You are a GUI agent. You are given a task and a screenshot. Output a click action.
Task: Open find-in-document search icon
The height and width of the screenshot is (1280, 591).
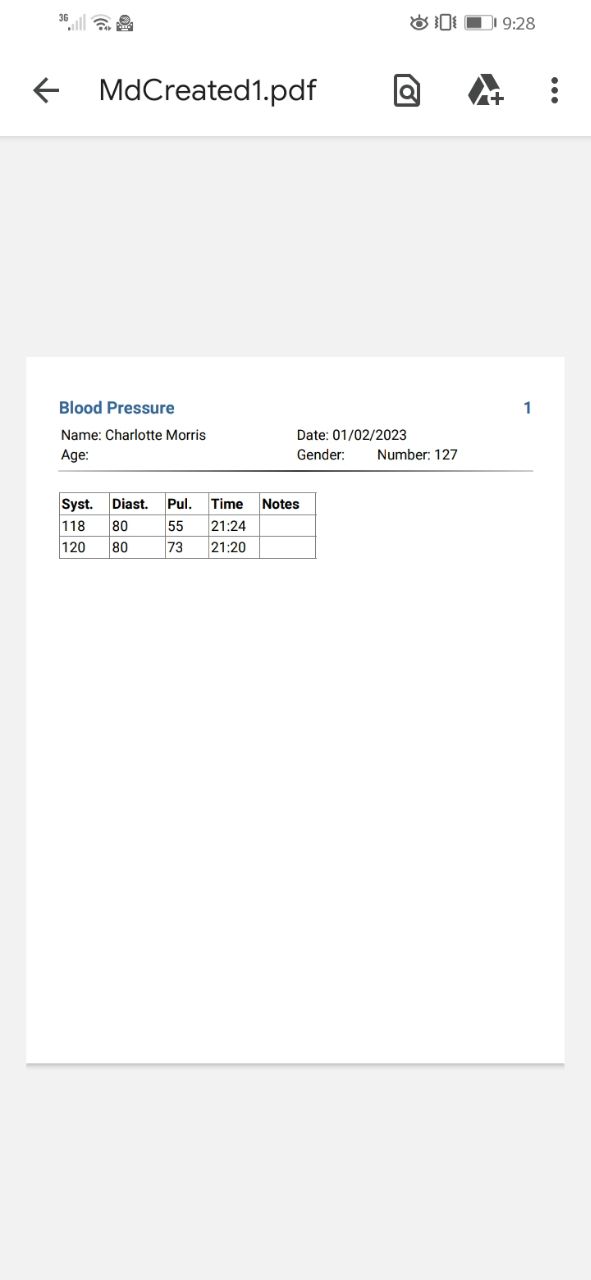pyautogui.click(x=406, y=91)
